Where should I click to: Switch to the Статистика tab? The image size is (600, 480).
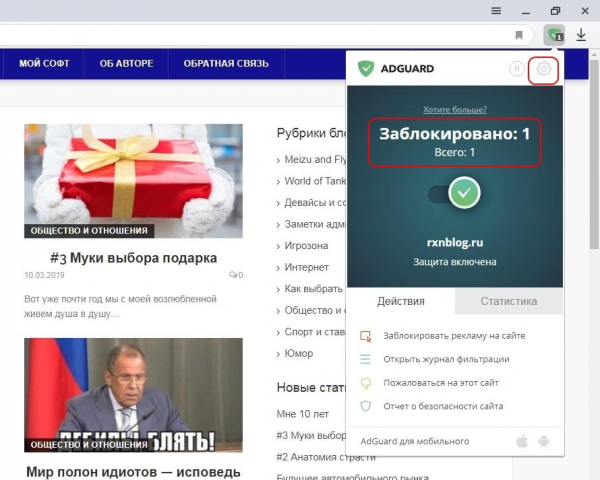coord(509,301)
